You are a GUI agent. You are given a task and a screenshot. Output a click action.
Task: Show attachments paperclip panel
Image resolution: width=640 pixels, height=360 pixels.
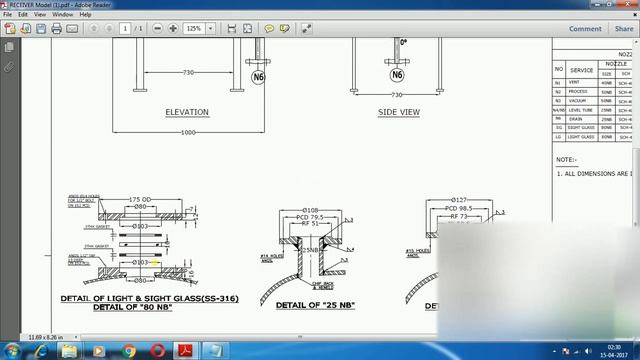(9, 67)
